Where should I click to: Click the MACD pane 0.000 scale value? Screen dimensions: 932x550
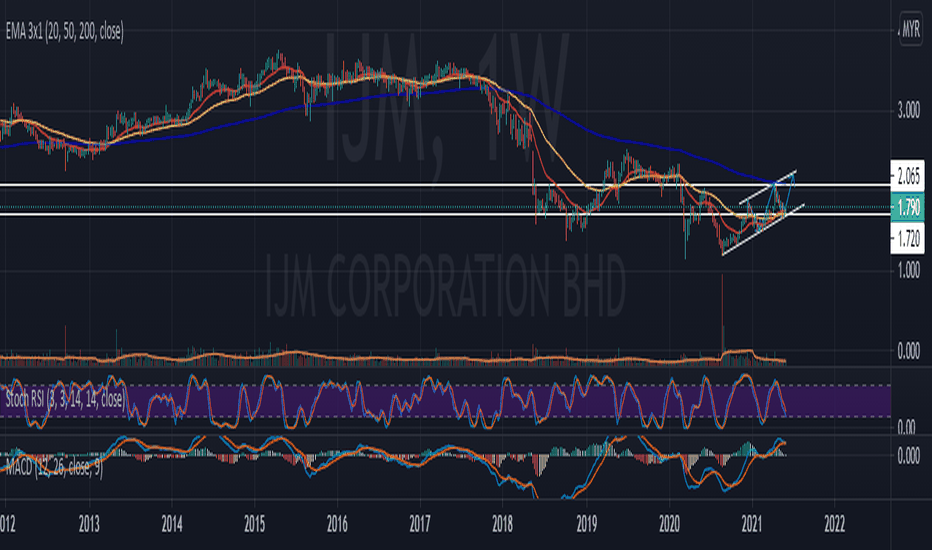coord(908,456)
